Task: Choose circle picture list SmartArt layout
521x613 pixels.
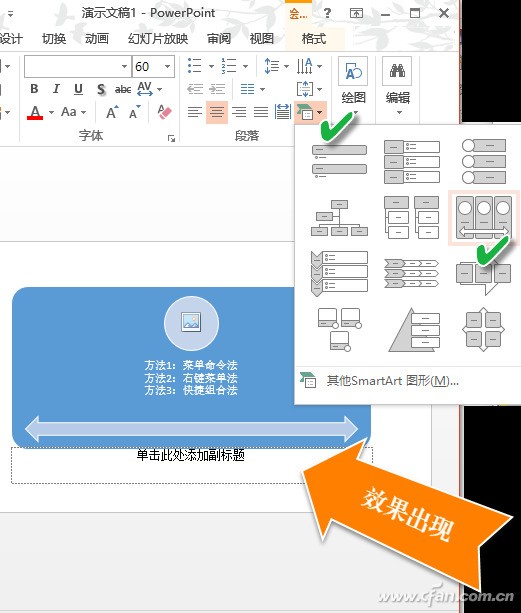Action: (x=484, y=161)
